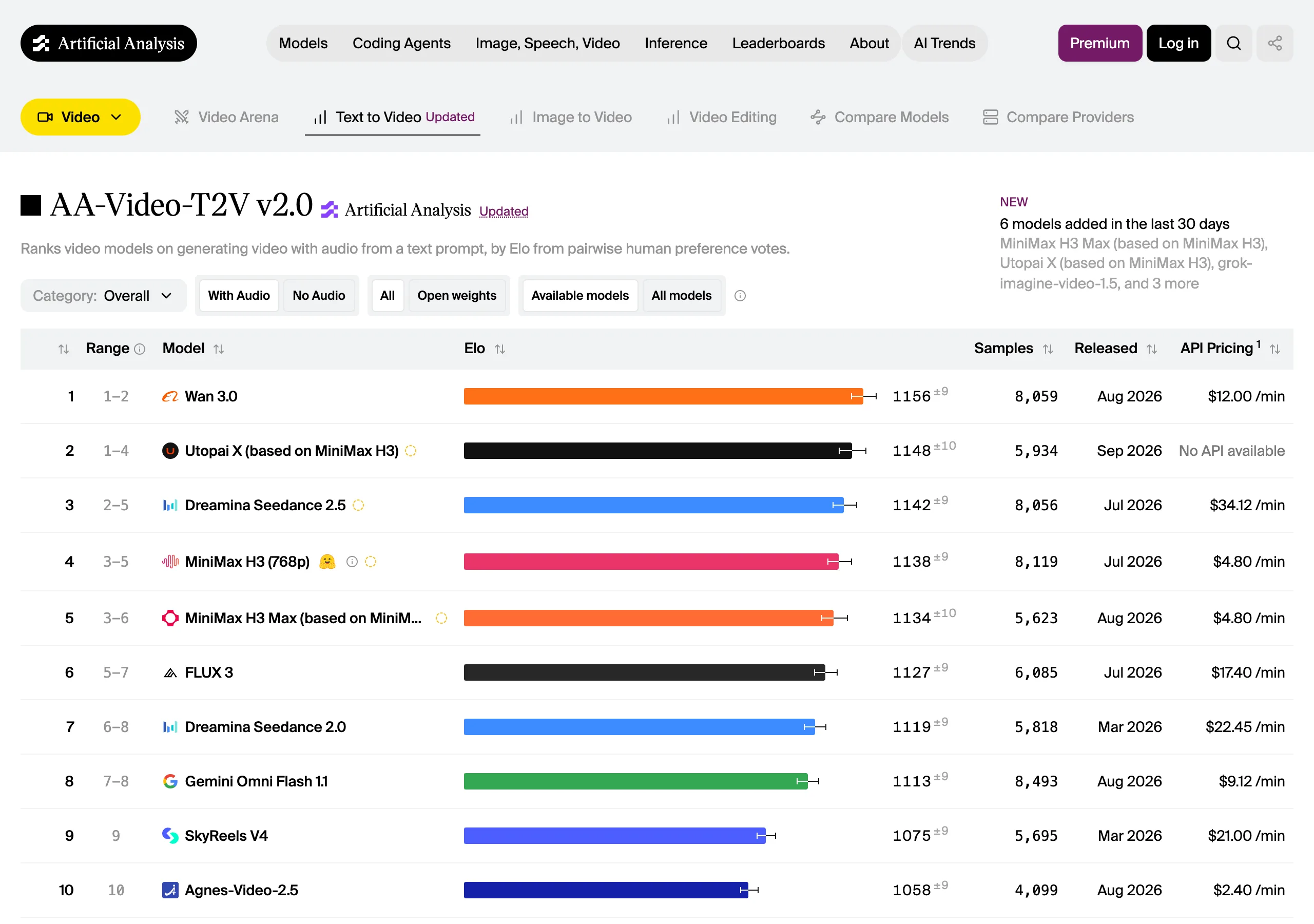Switch to All models filter

(x=681, y=295)
